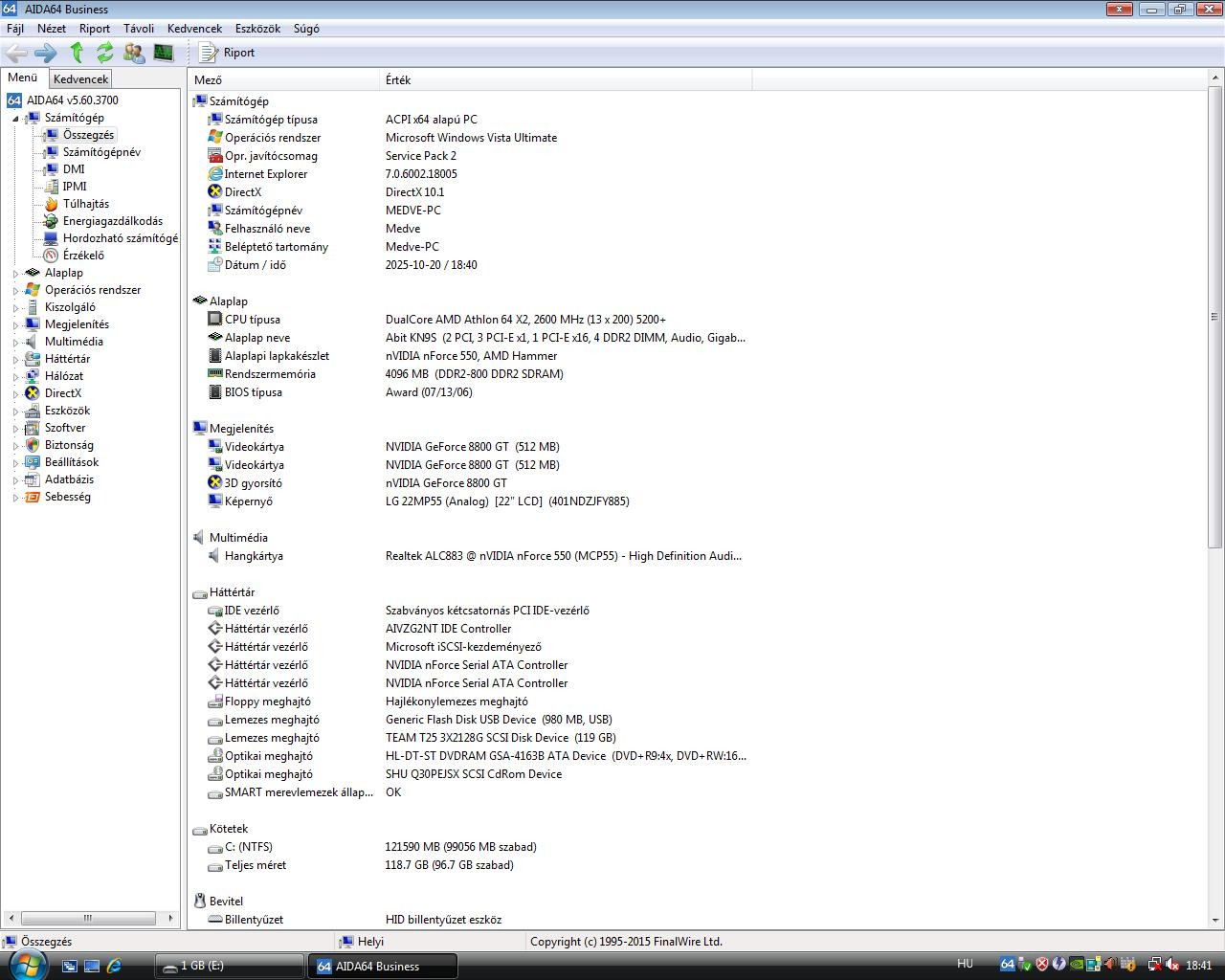Click the vertical scrollbar of details pane
This screenshot has height=980, width=1225.
(1215, 316)
